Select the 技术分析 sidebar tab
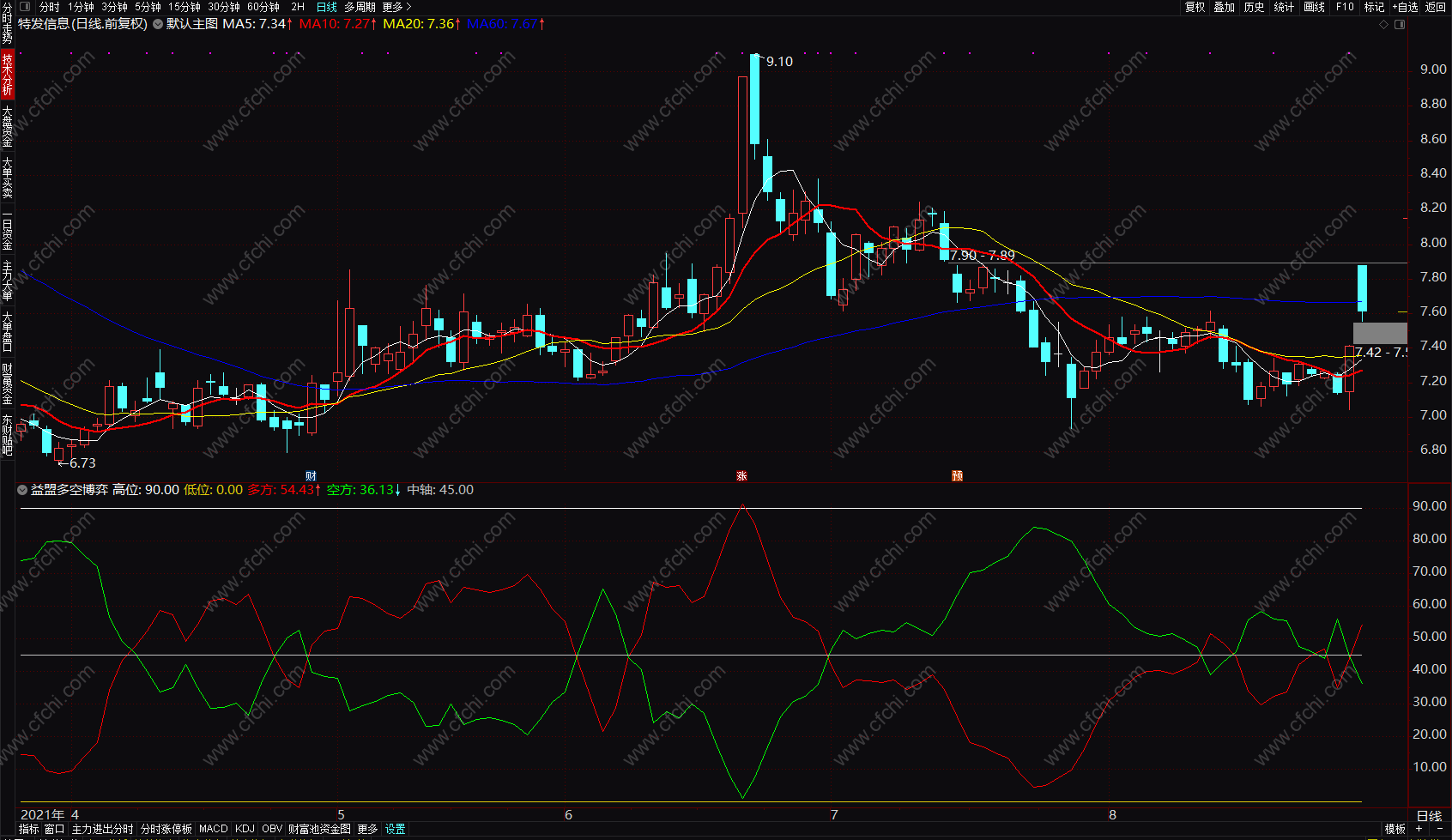This screenshot has width=1452, height=840. point(7,74)
